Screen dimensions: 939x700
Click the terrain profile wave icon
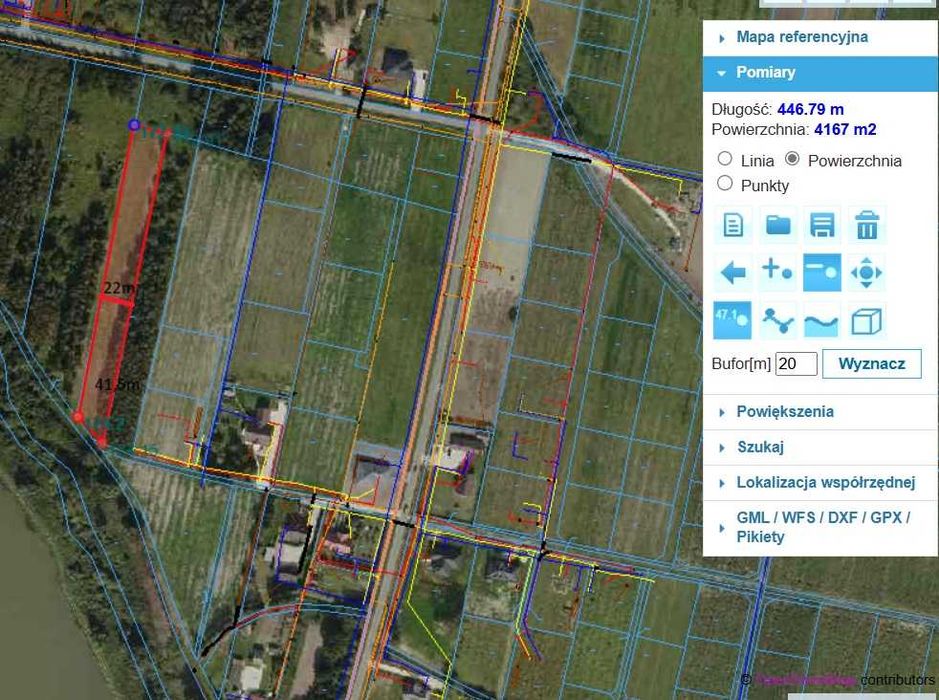(822, 320)
